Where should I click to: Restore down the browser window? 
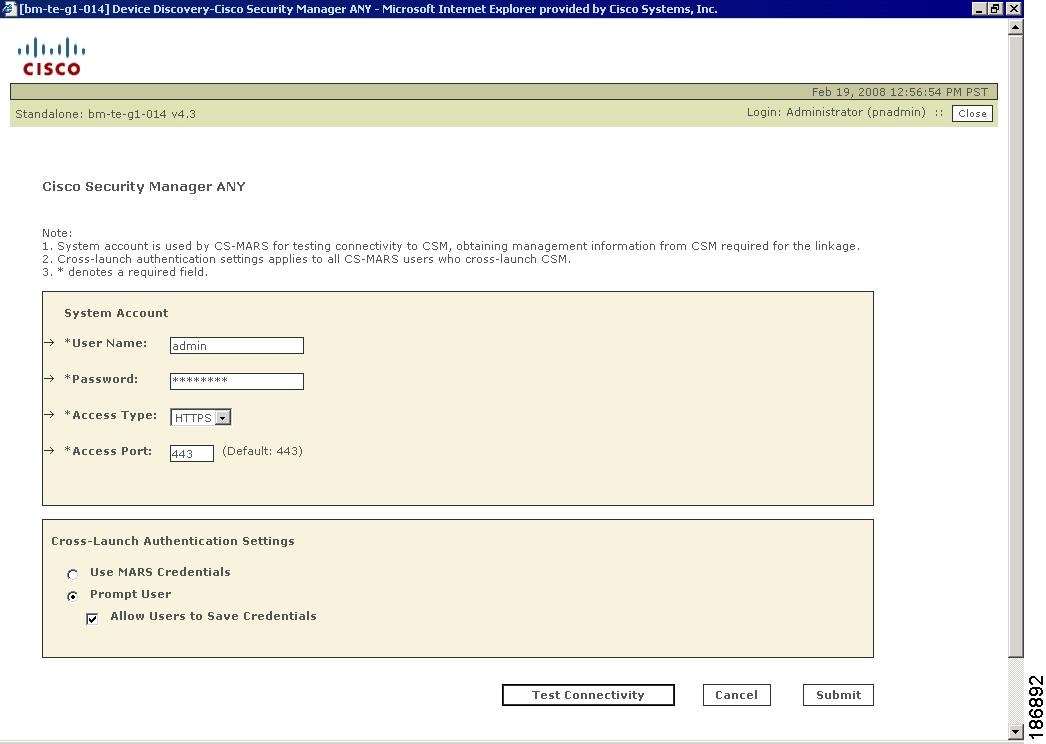click(995, 9)
